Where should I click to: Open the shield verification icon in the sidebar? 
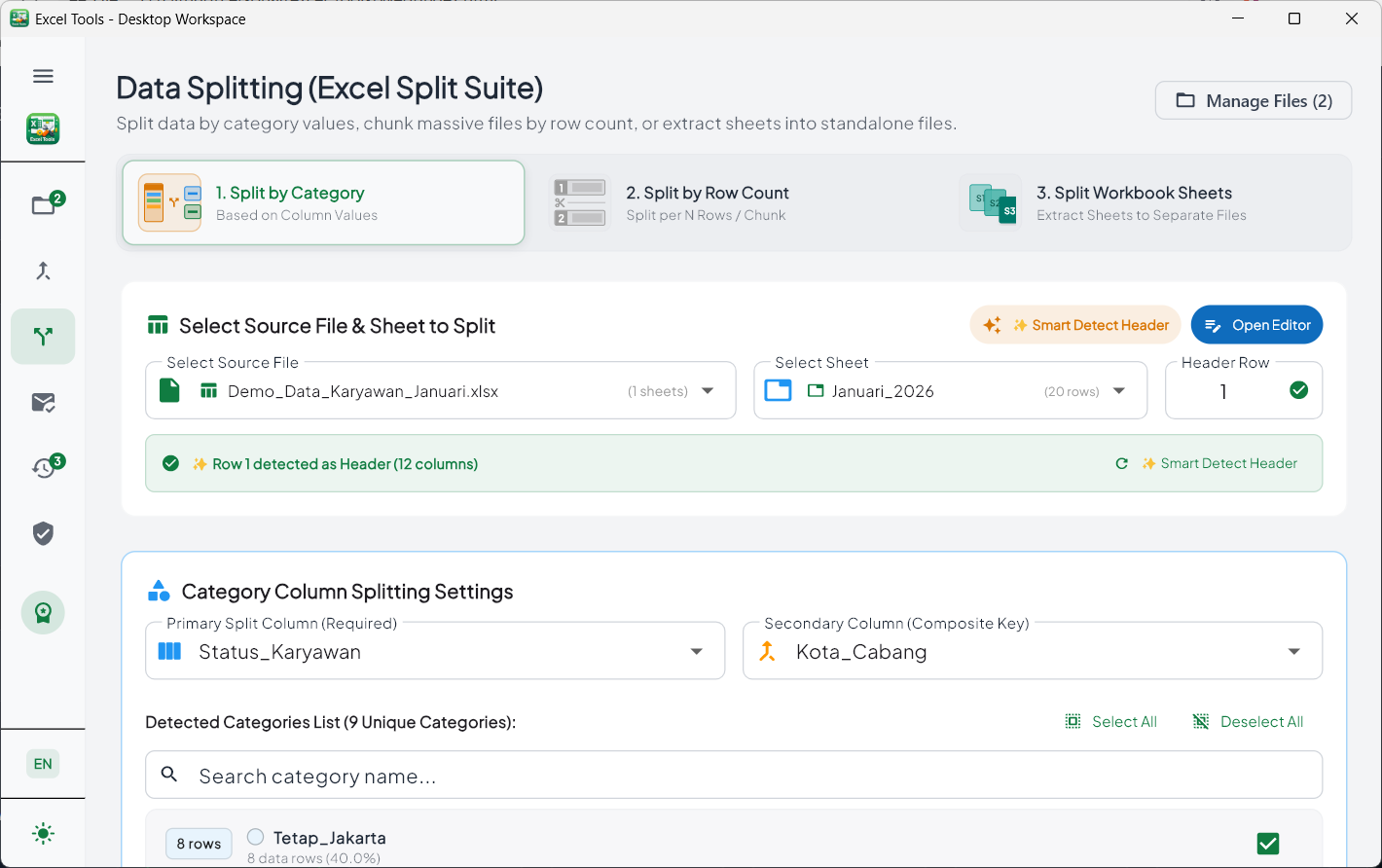point(43,533)
